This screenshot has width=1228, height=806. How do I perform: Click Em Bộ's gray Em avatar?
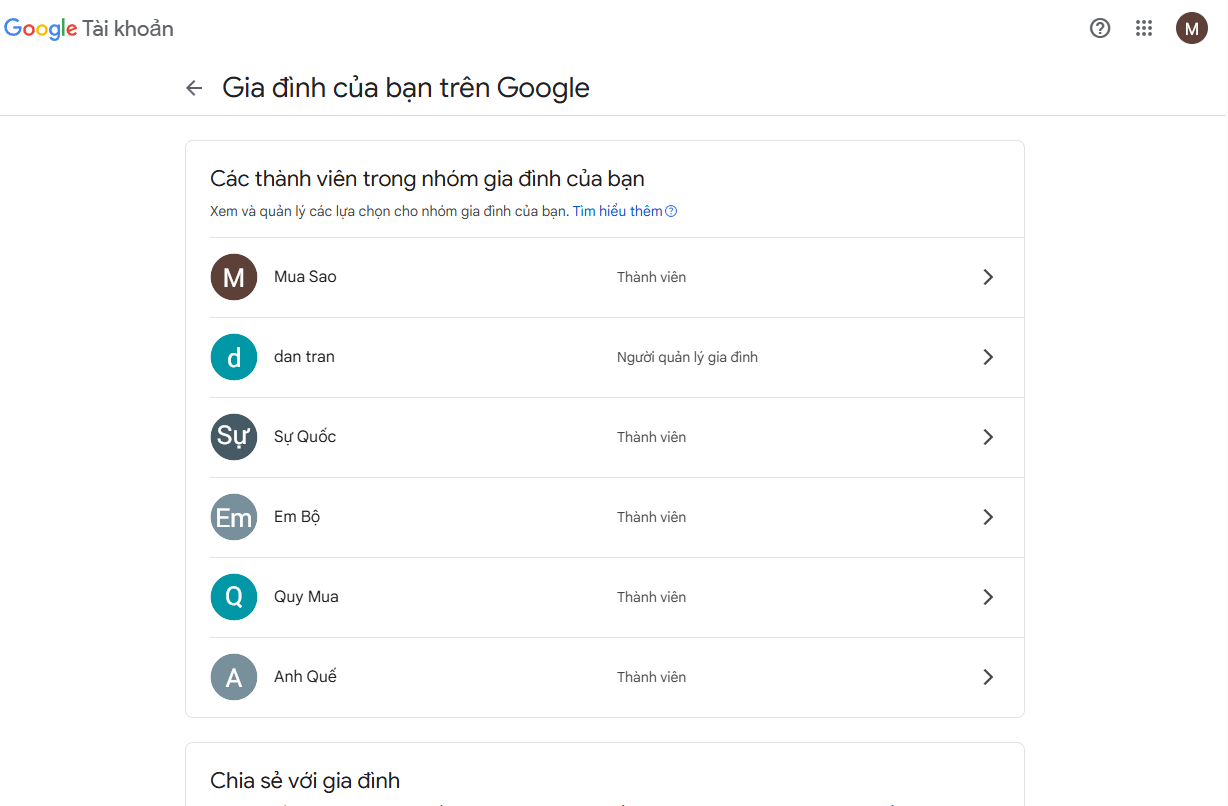[x=234, y=517]
